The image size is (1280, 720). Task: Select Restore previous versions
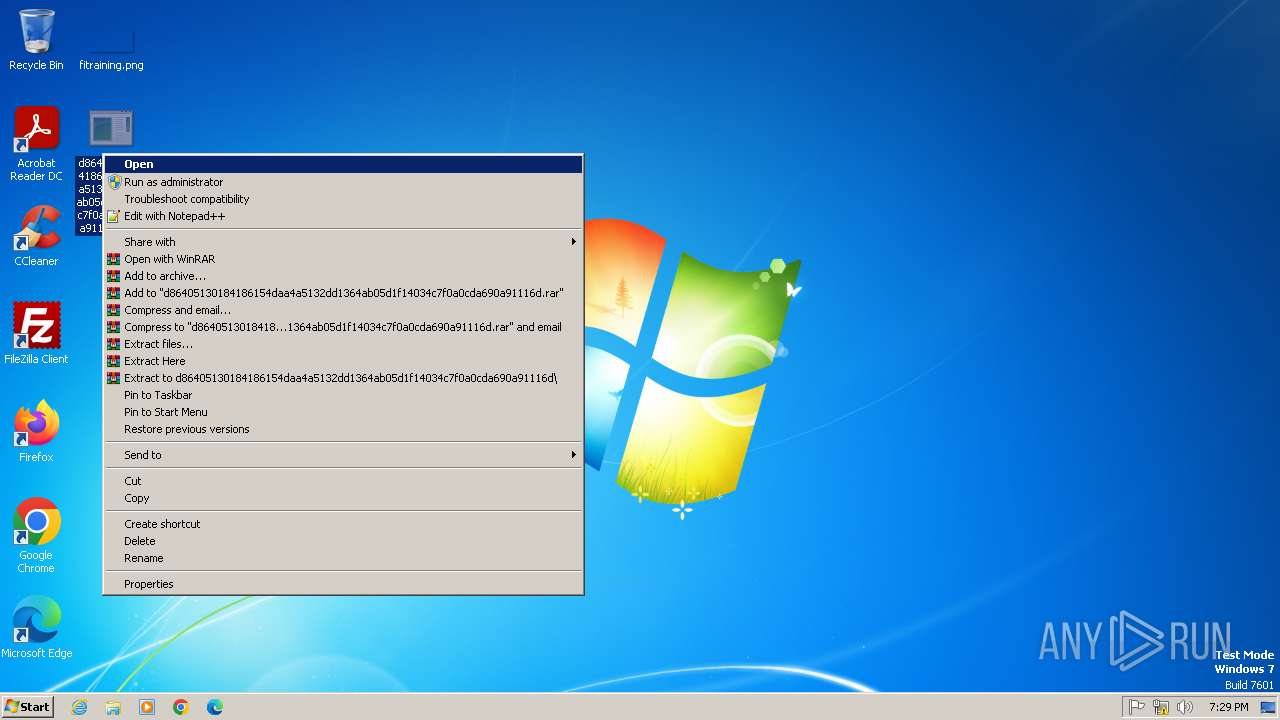(343, 429)
